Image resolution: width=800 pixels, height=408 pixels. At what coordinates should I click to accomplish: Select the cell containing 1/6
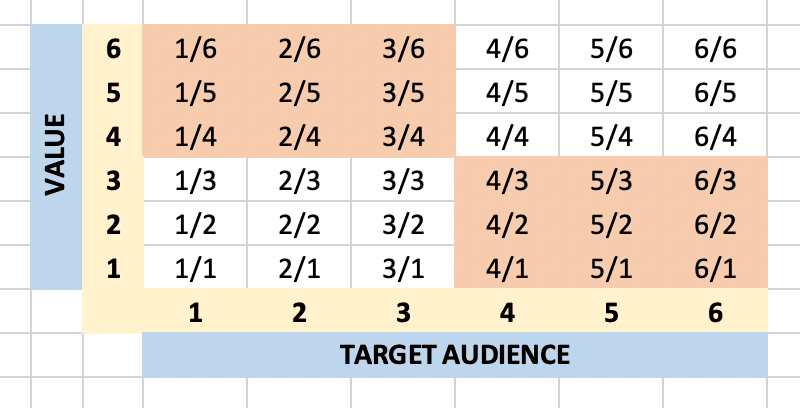click(x=195, y=47)
